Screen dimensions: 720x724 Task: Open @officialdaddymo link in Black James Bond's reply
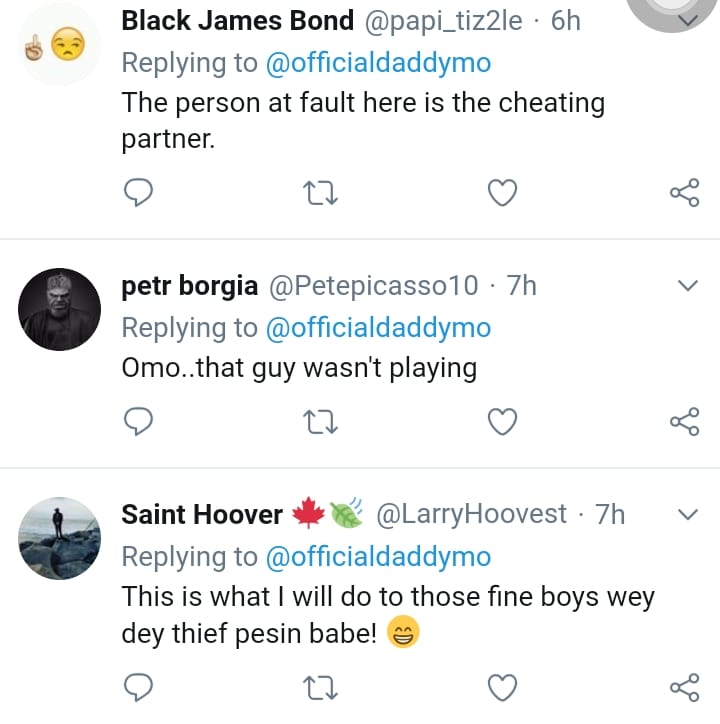coord(376,62)
